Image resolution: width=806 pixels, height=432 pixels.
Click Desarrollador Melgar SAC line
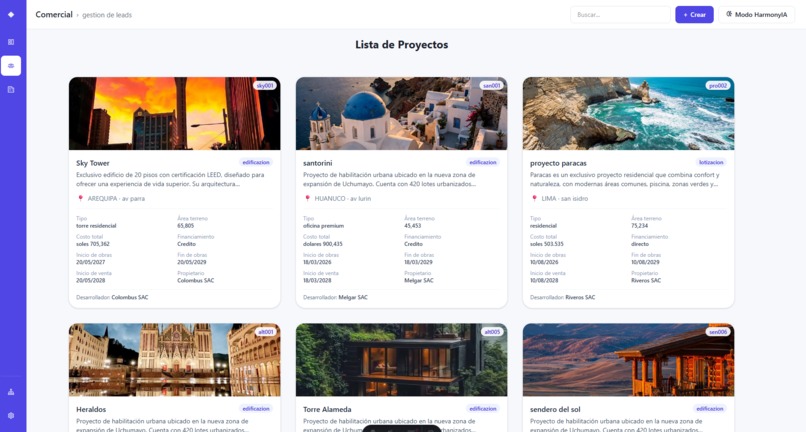click(x=335, y=297)
